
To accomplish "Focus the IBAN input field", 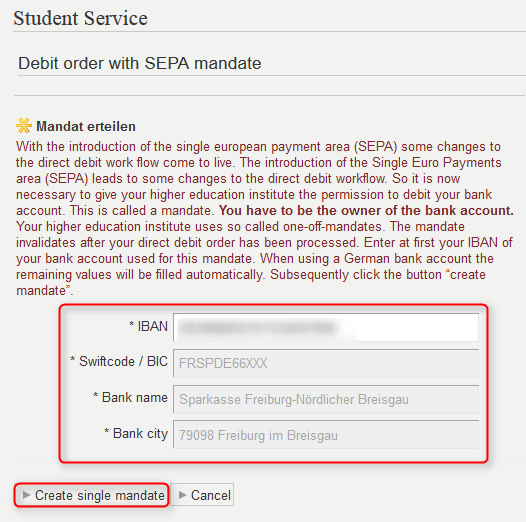I will pyautogui.click(x=326, y=327).
